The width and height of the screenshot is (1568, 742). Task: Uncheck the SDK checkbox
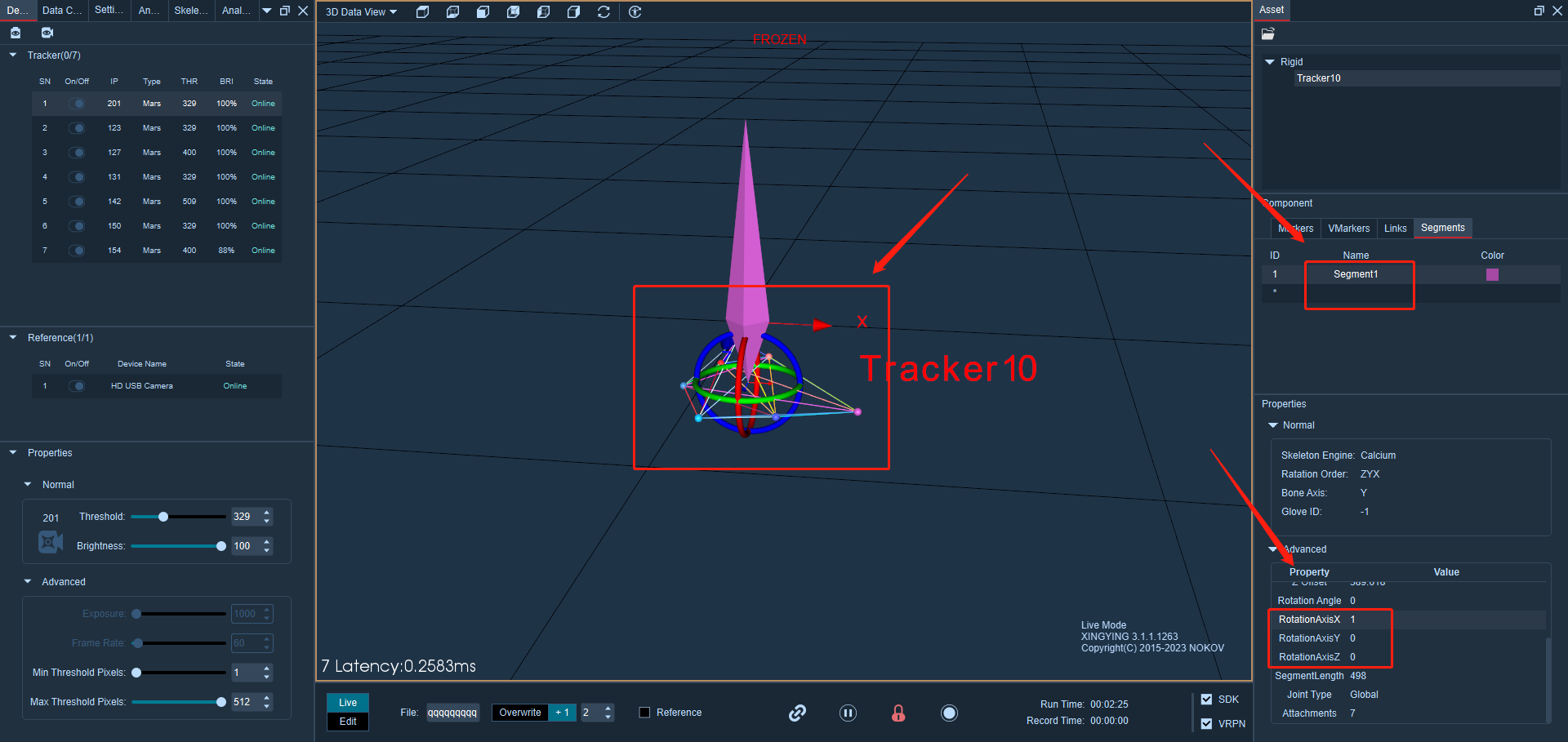1206,700
